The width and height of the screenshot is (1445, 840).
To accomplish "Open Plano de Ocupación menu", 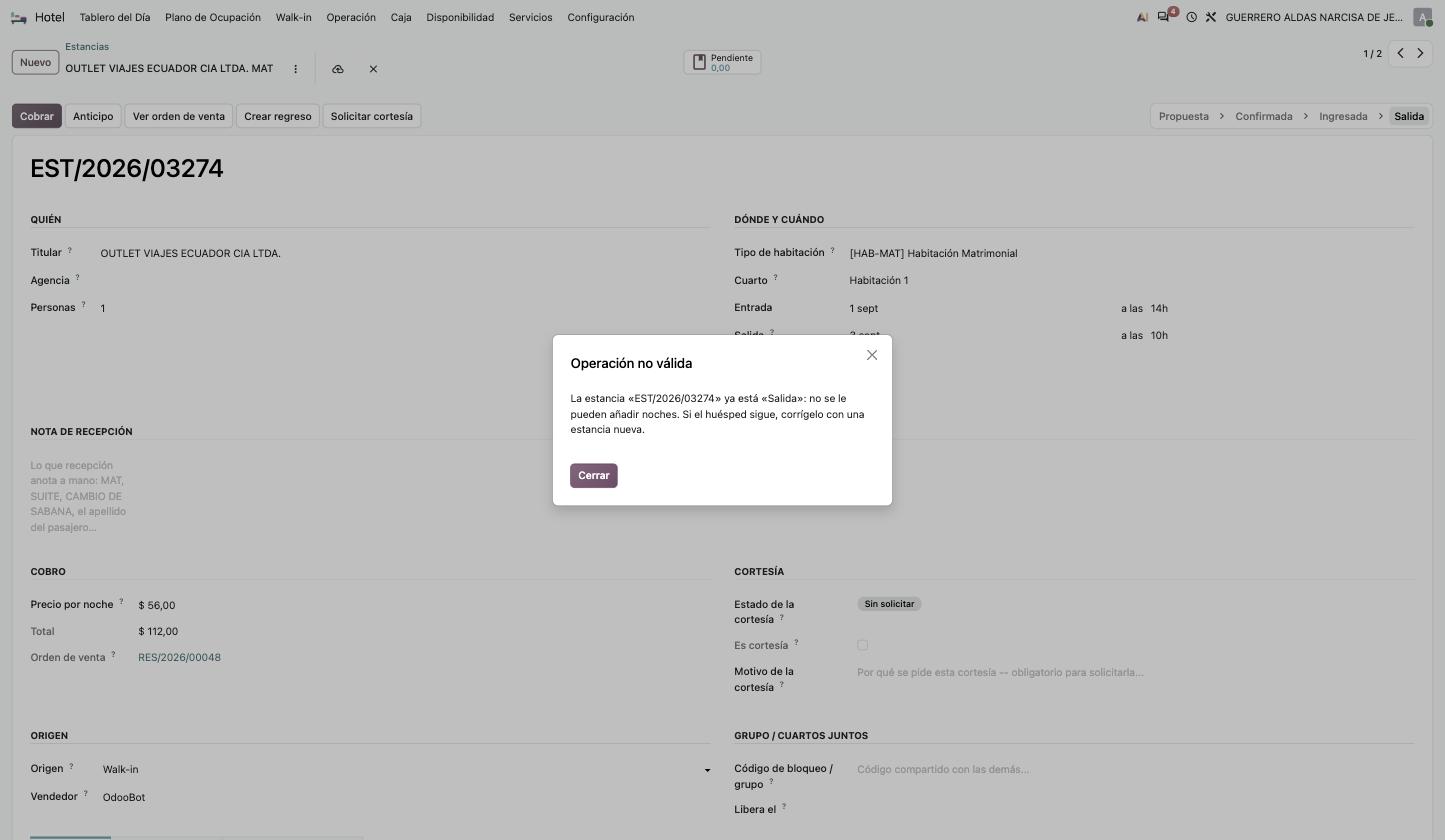I will tap(213, 18).
